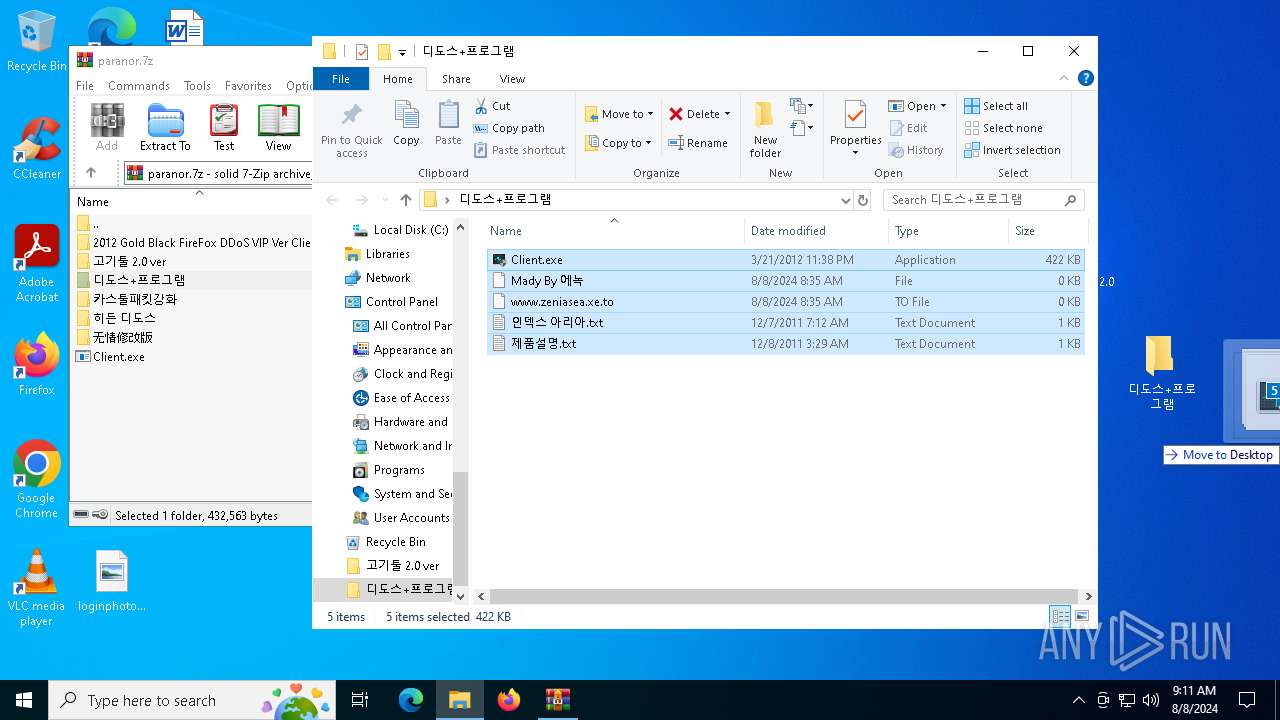This screenshot has height=720, width=1280.
Task: Create a New folder from ribbon
Action: coord(765,130)
